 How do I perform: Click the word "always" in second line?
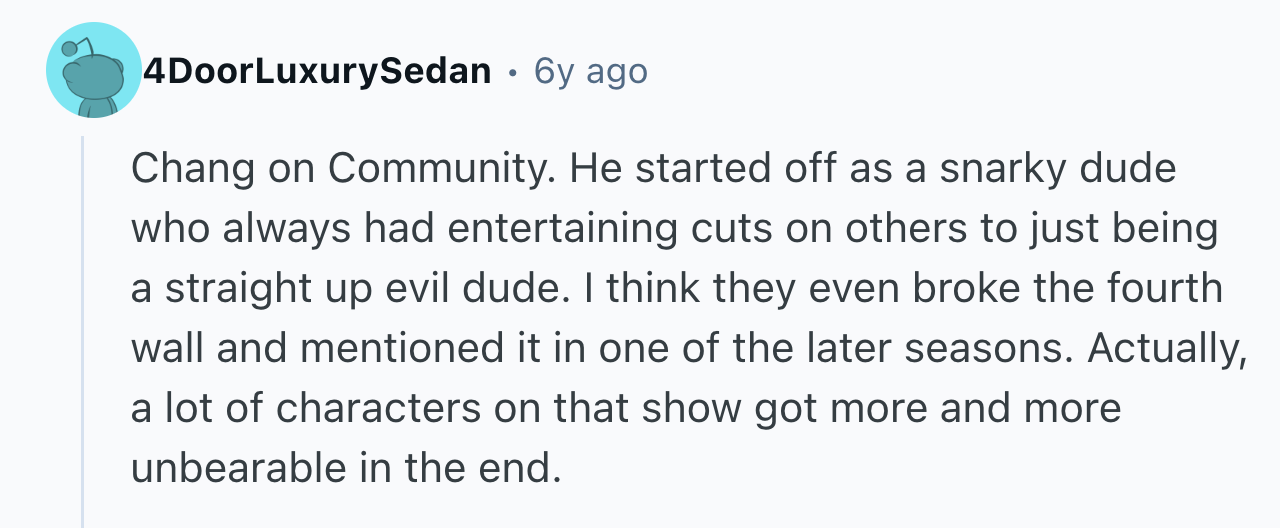[276, 229]
